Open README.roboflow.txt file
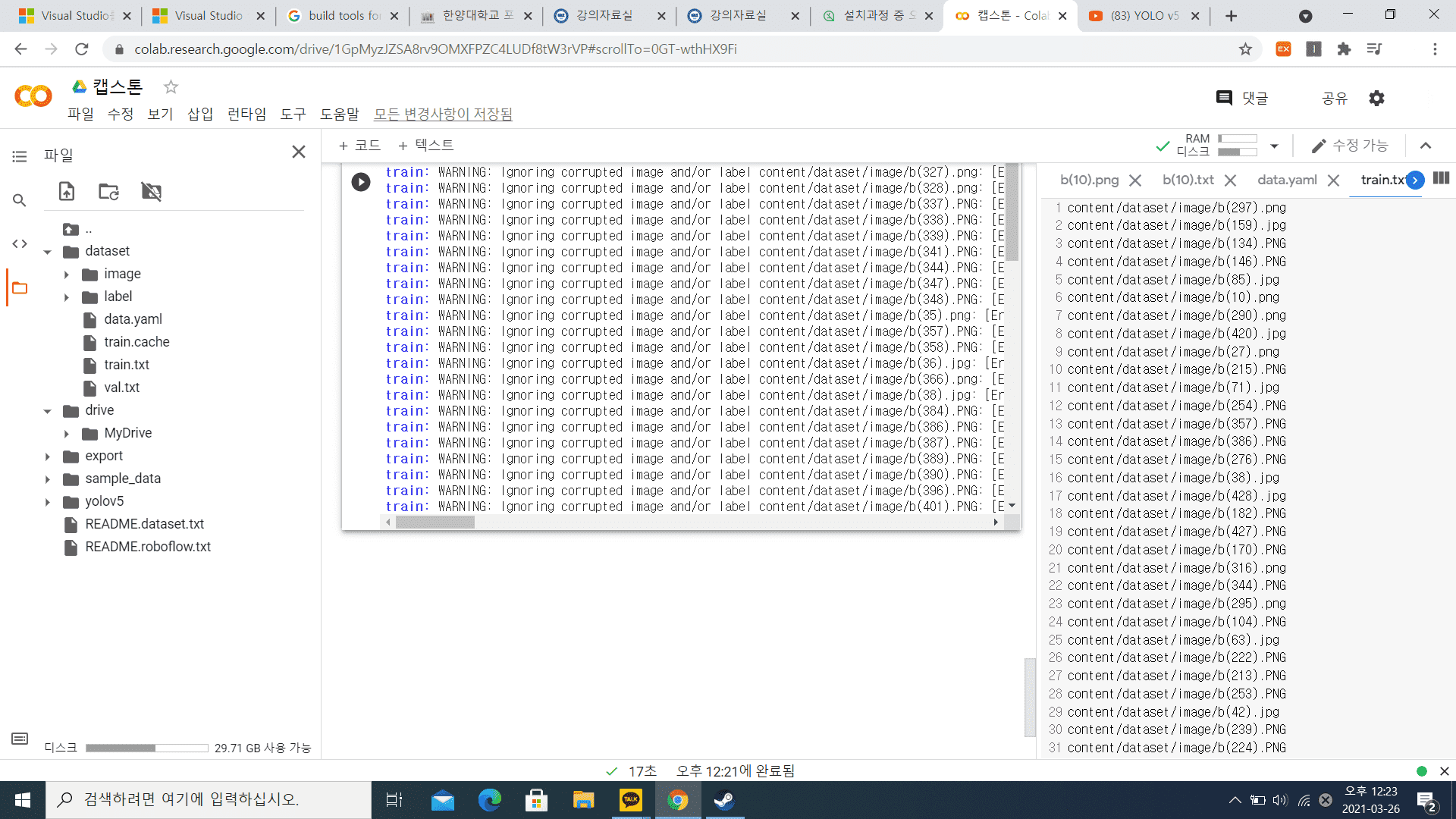This screenshot has height=819, width=1456. click(148, 547)
